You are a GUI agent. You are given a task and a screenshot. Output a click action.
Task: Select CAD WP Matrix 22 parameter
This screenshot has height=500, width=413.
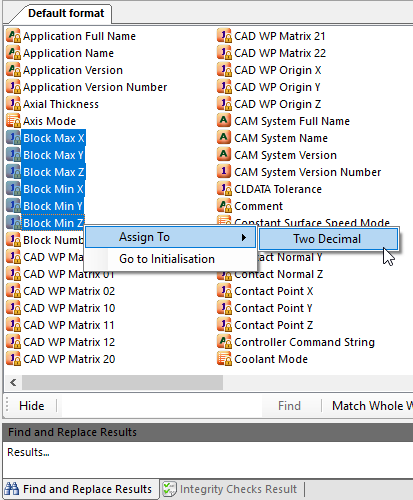[280, 53]
